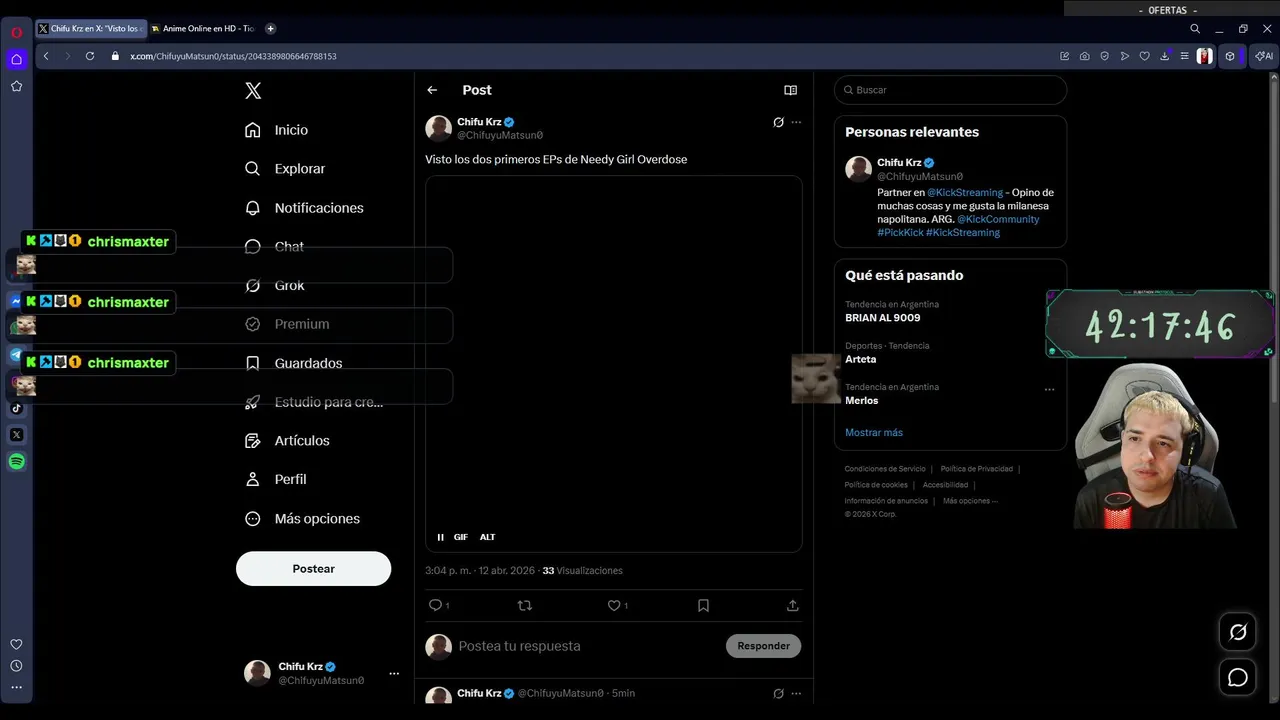
Task: Open X Twitter in Opera sidebar
Action: pyautogui.click(x=16, y=435)
